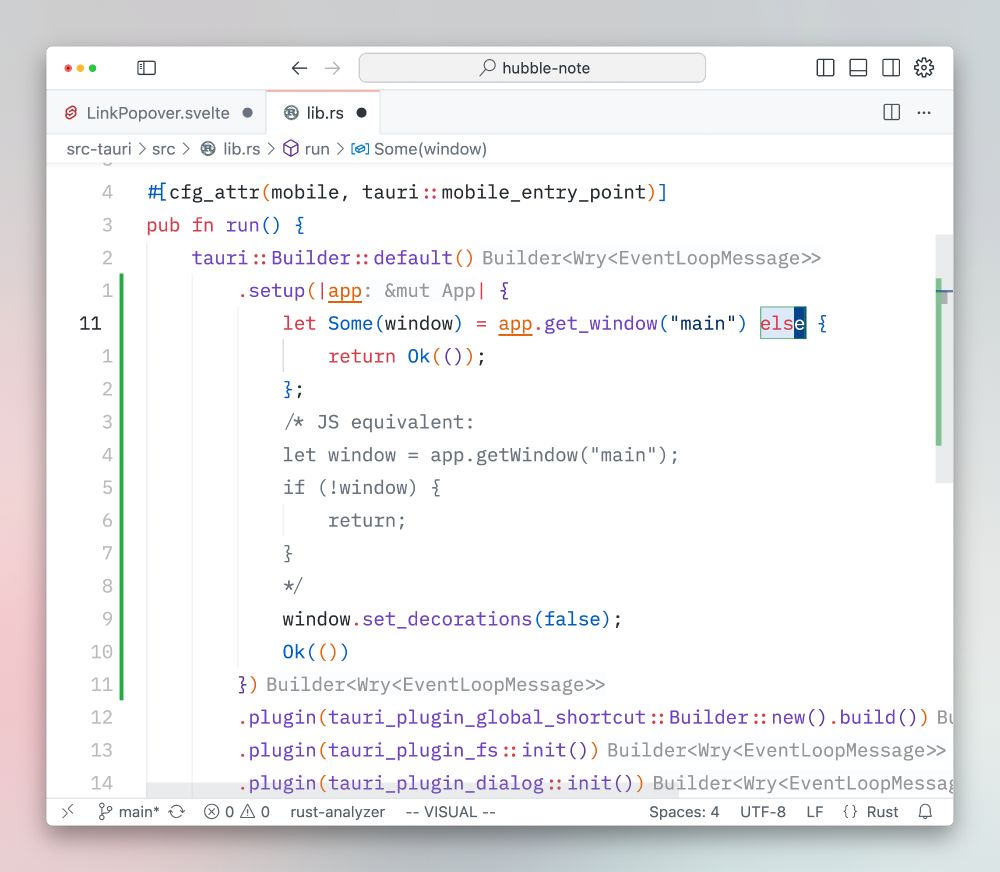
Task: Open errors and warnings count
Action: point(237,811)
